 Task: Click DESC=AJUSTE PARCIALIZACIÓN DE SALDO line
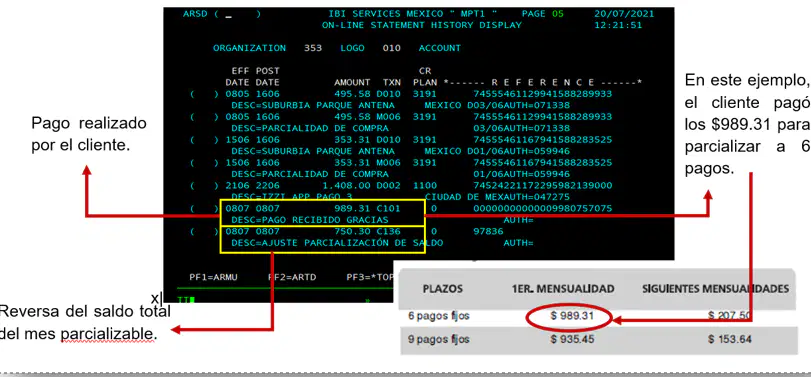[337, 243]
